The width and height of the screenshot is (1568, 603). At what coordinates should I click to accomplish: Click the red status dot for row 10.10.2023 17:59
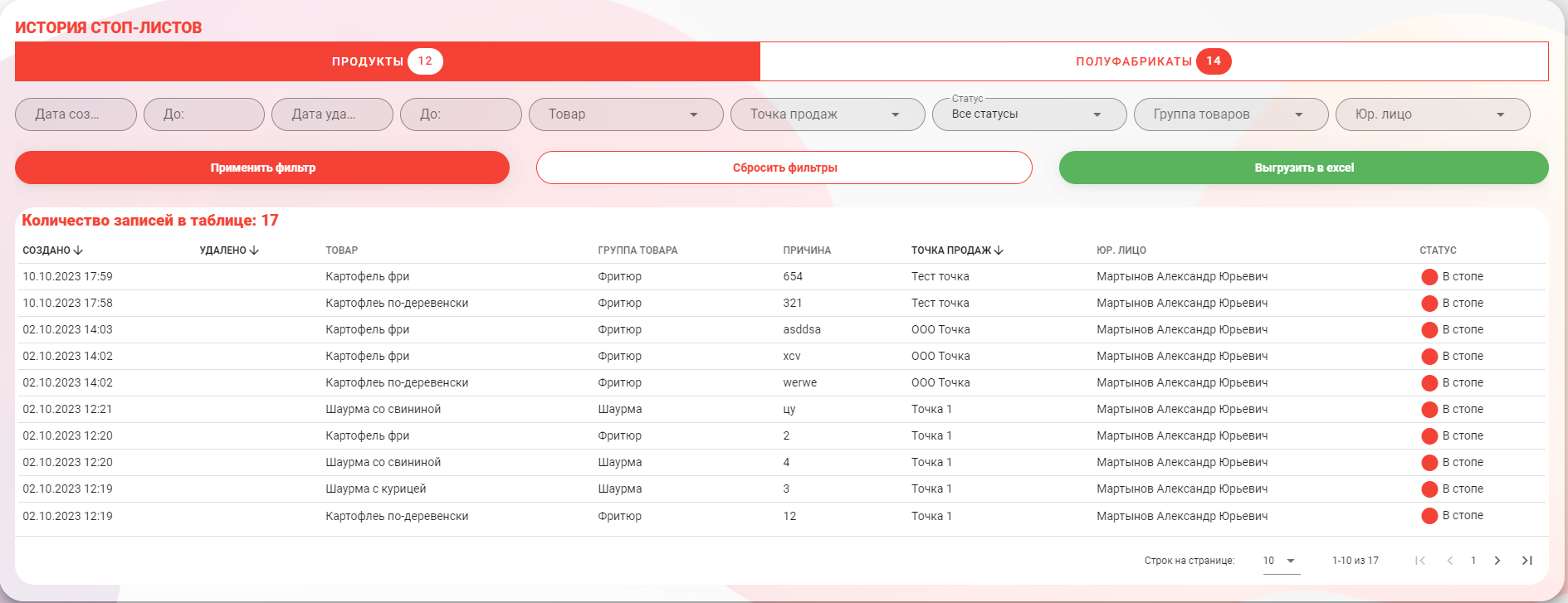[1429, 277]
